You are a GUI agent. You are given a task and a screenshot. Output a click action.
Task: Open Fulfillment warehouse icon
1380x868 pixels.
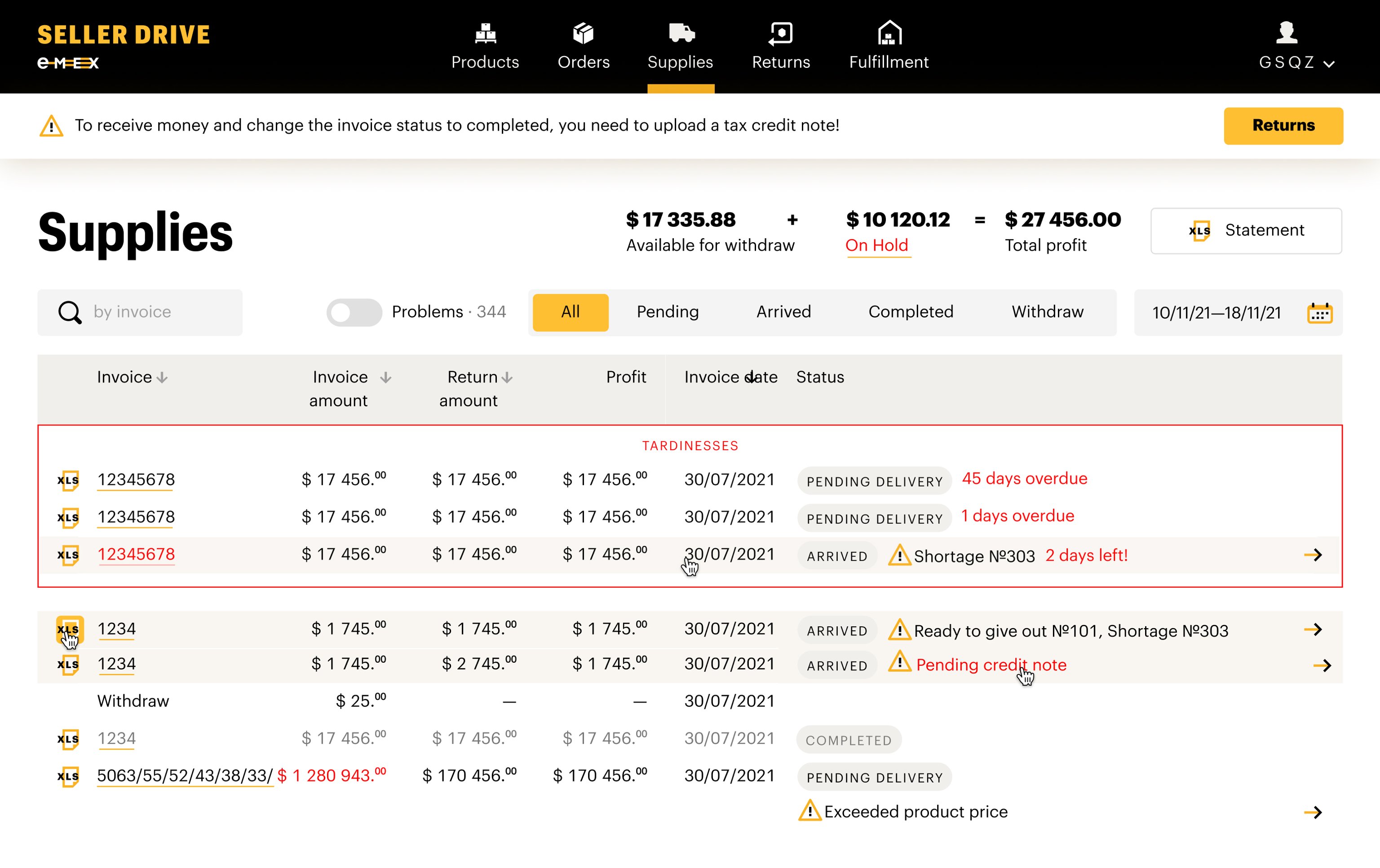tap(889, 33)
